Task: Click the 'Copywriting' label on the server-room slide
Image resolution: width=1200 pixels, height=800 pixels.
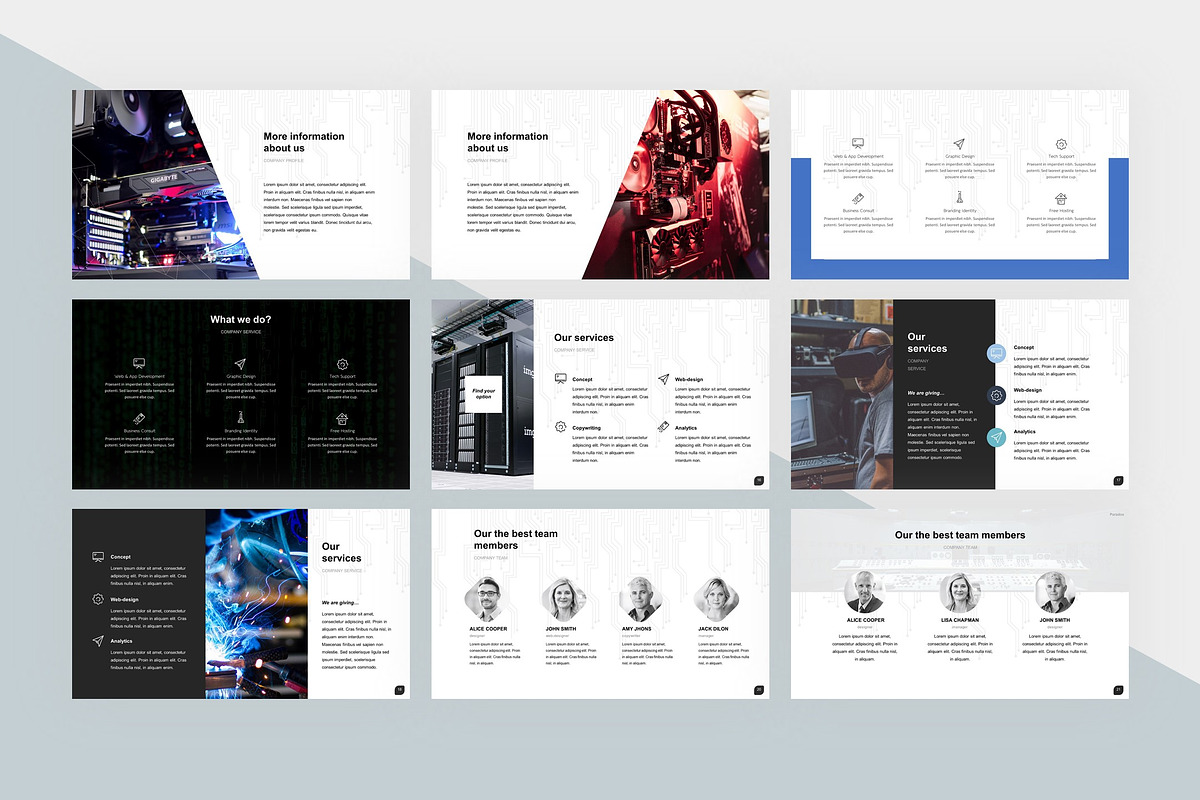Action: tap(587, 428)
